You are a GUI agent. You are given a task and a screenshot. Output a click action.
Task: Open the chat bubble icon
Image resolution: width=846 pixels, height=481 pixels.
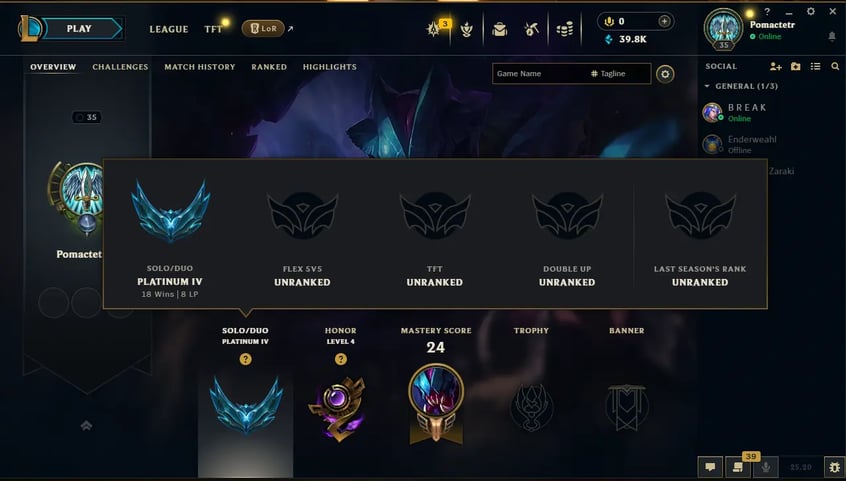[710, 467]
